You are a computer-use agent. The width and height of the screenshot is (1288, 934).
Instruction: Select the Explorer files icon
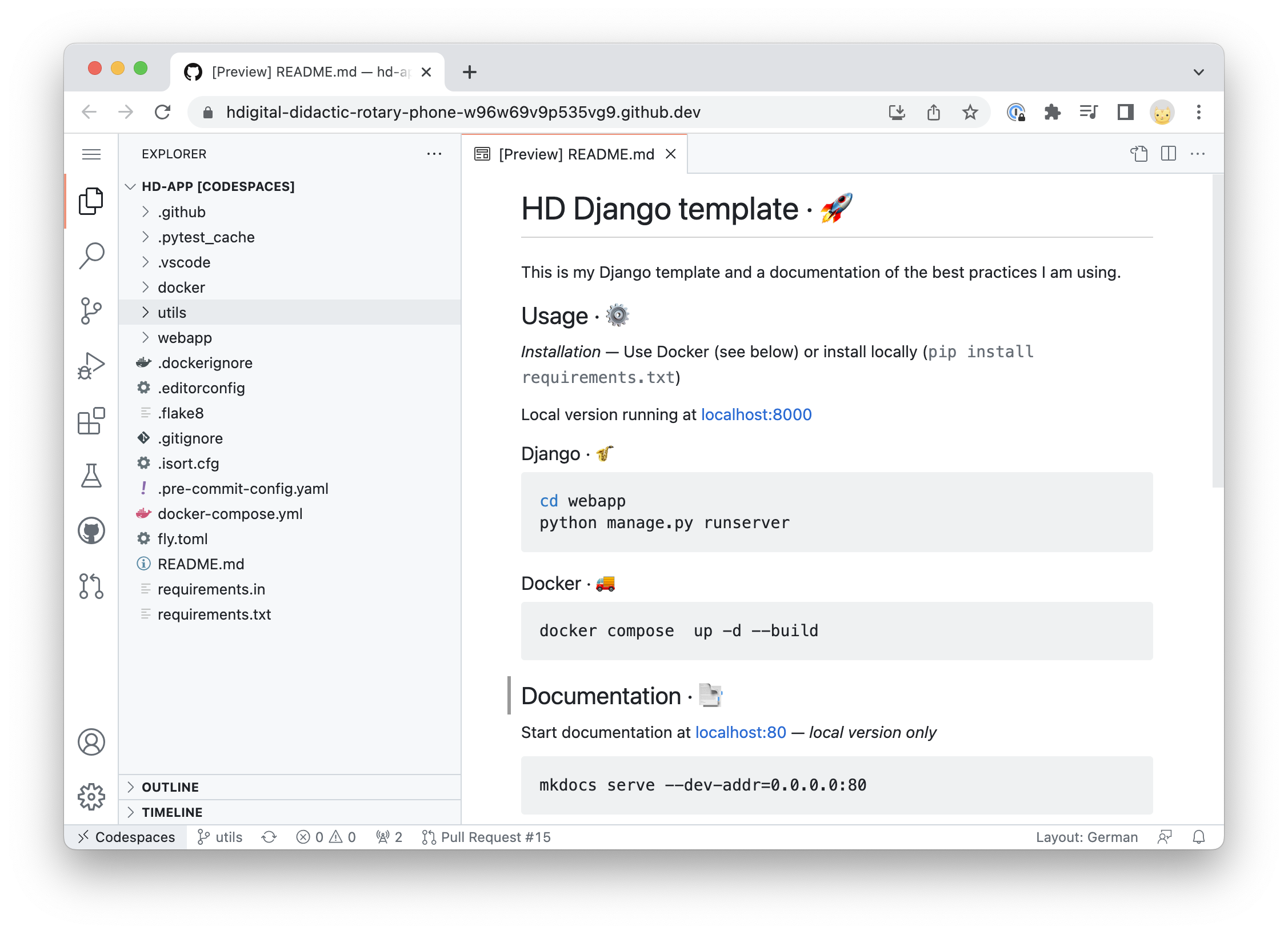click(x=91, y=201)
